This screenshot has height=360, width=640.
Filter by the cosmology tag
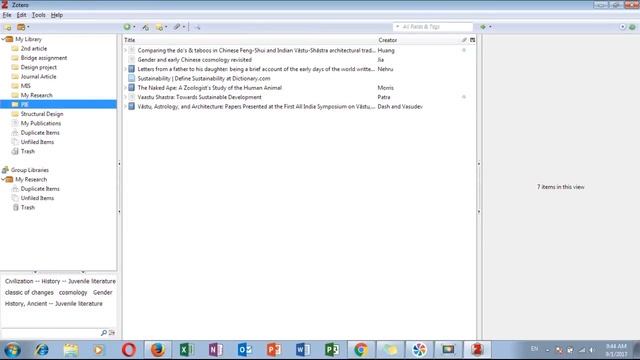(73, 293)
